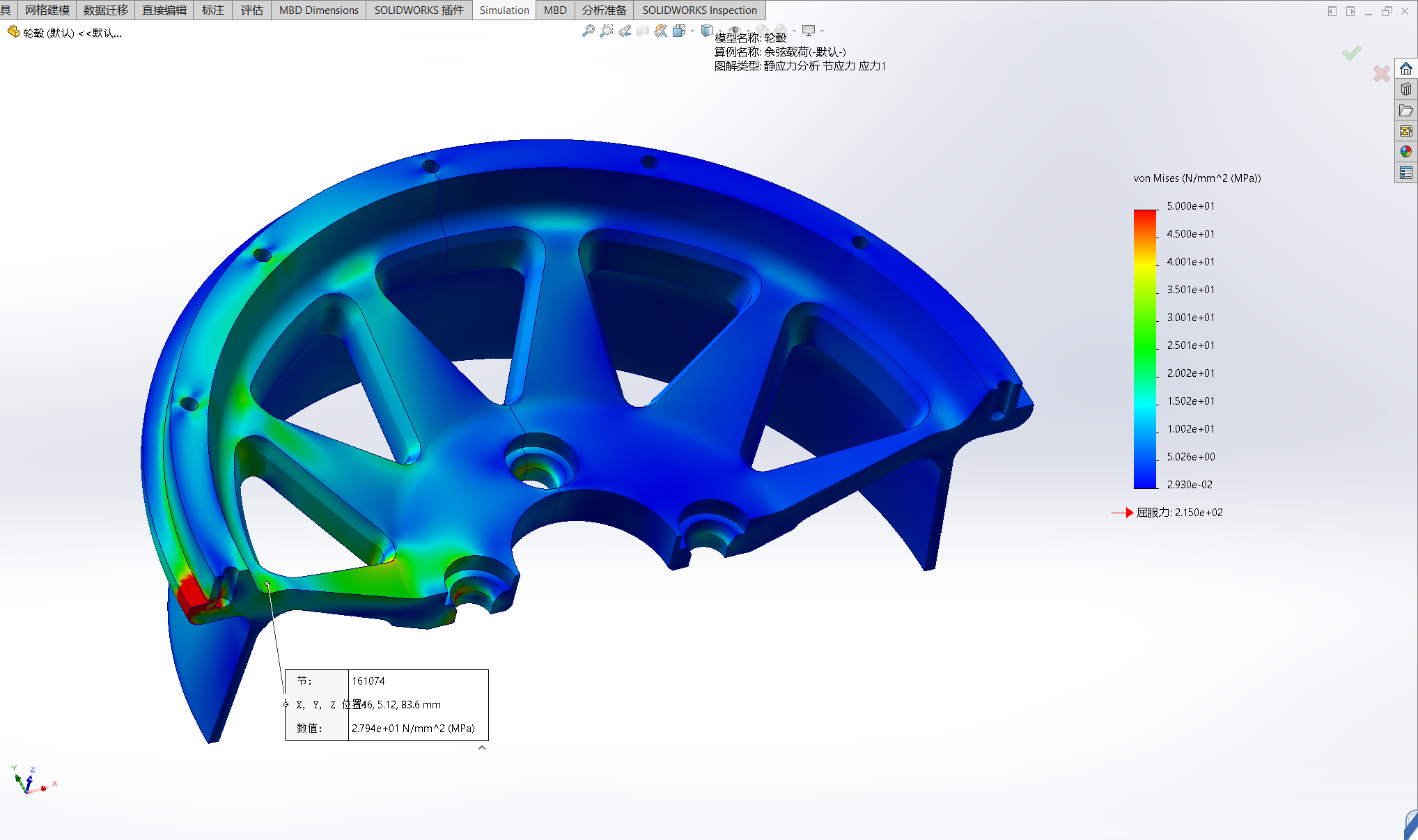Screen dimensions: 1418x840
Task: Open the SOLIDWORKS Resources home pane
Action: point(1406,69)
